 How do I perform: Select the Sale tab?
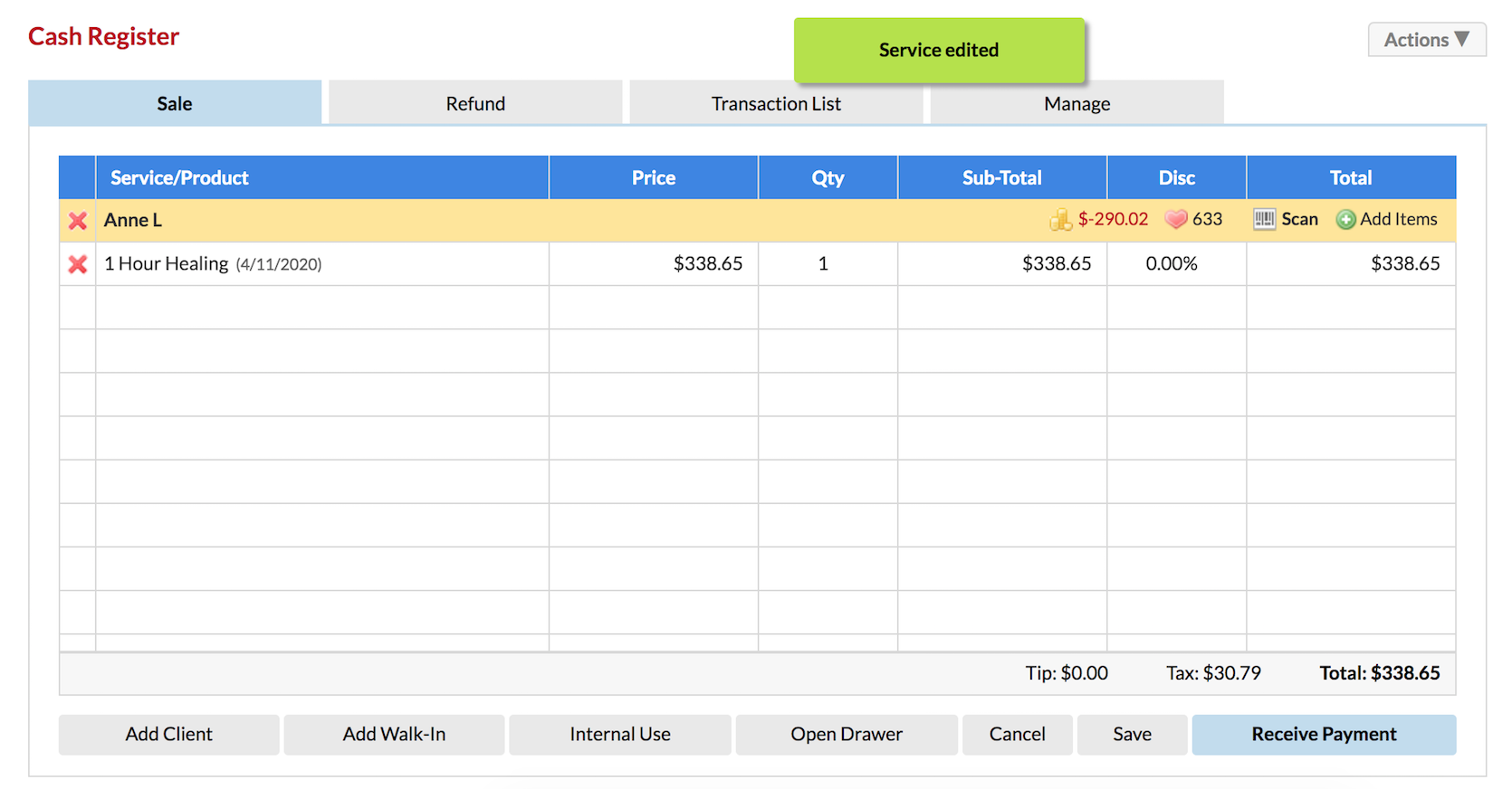click(x=175, y=103)
